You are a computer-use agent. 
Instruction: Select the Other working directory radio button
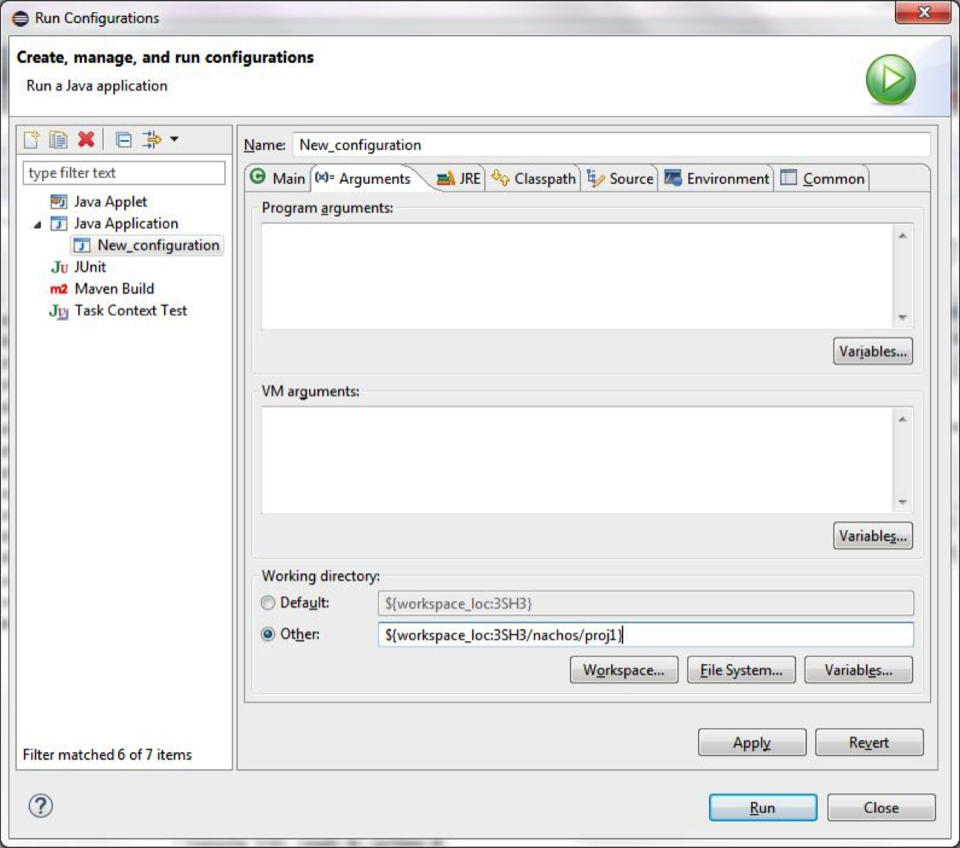click(267, 634)
